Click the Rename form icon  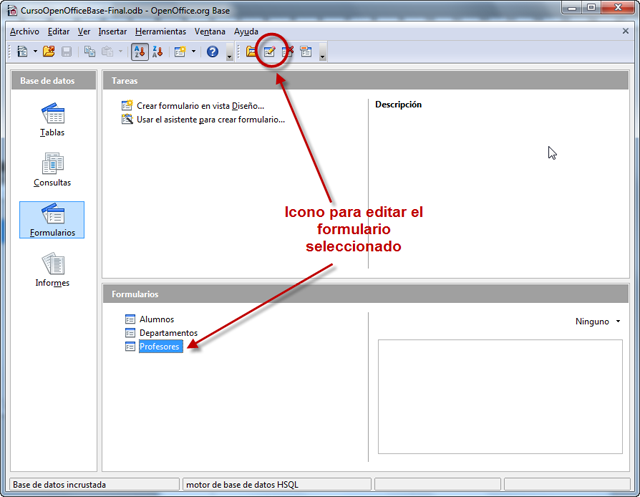[x=306, y=52]
